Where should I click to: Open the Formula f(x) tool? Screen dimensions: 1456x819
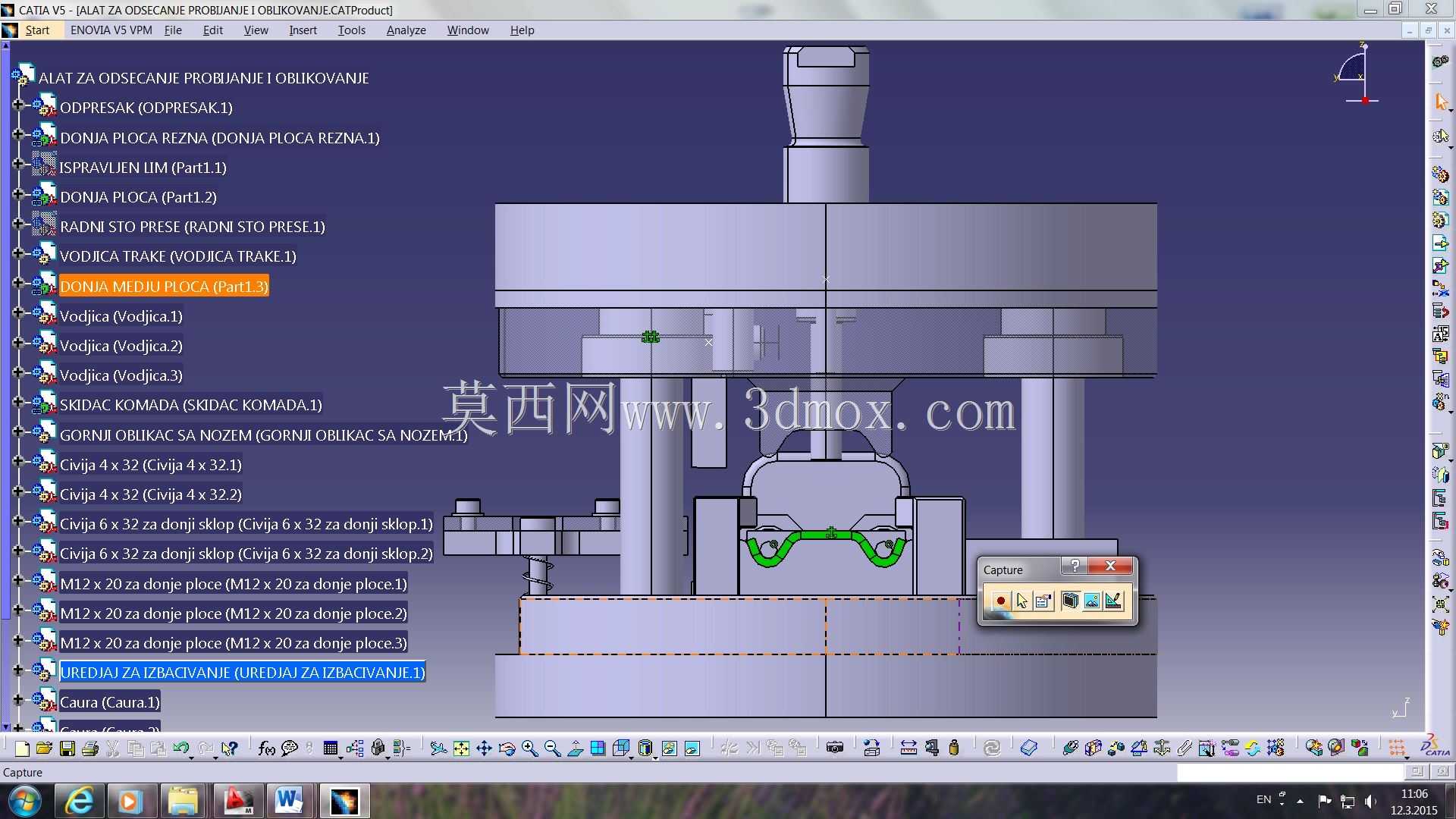point(266,748)
